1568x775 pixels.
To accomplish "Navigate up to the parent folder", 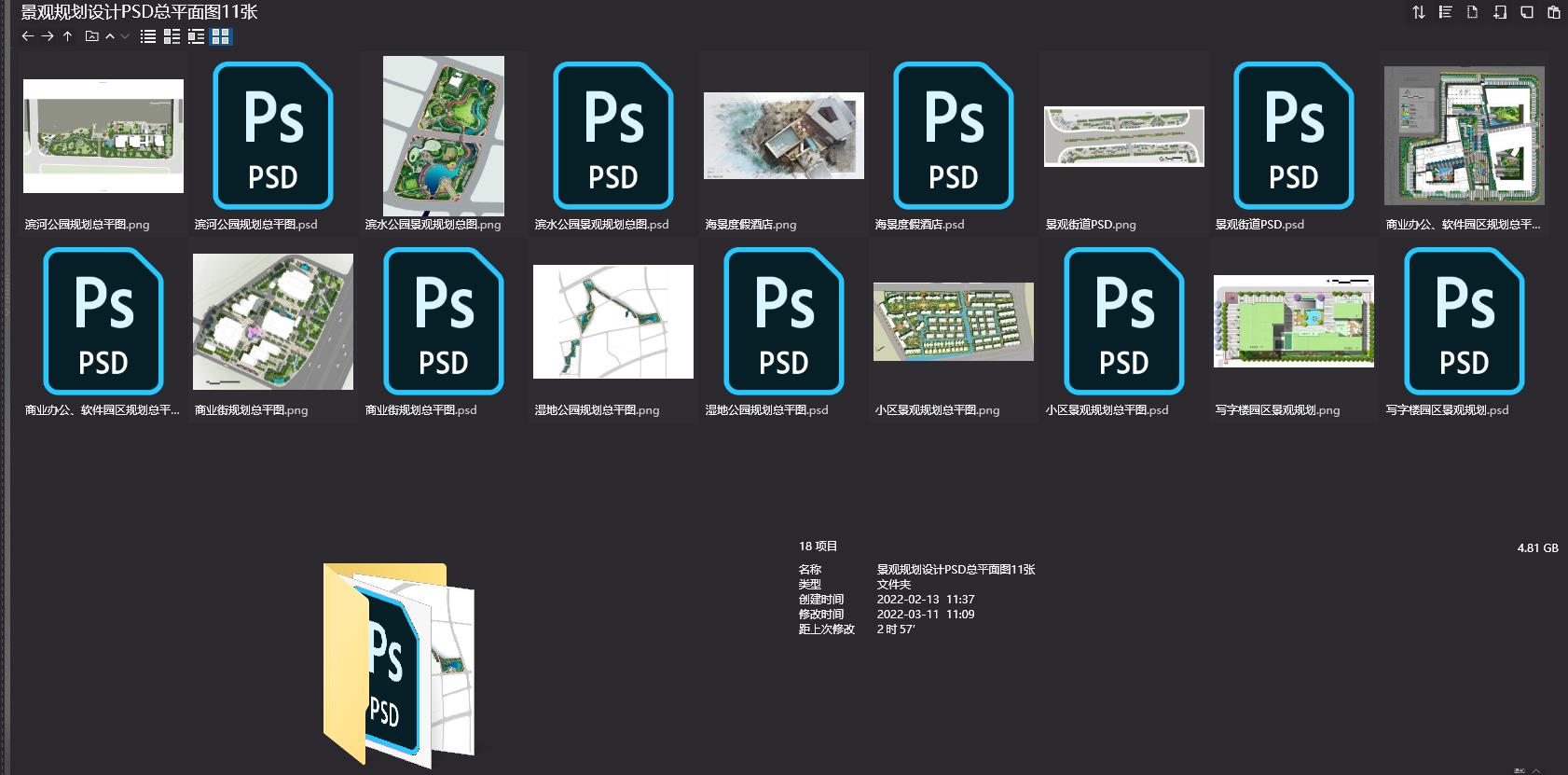I will 67,36.
